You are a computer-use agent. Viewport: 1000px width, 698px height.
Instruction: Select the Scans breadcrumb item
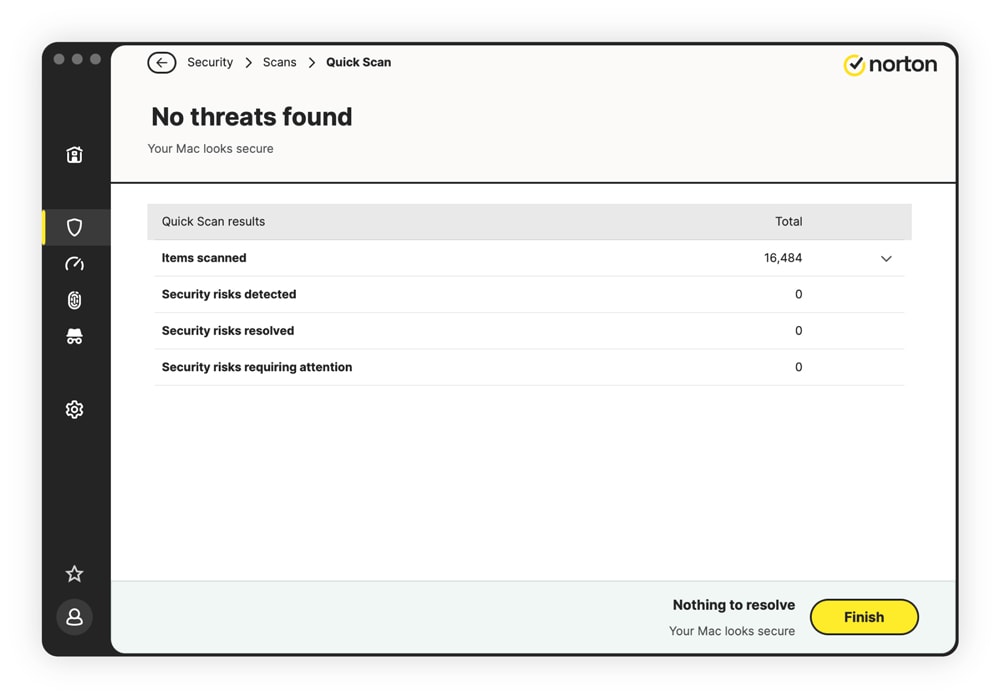pos(279,62)
